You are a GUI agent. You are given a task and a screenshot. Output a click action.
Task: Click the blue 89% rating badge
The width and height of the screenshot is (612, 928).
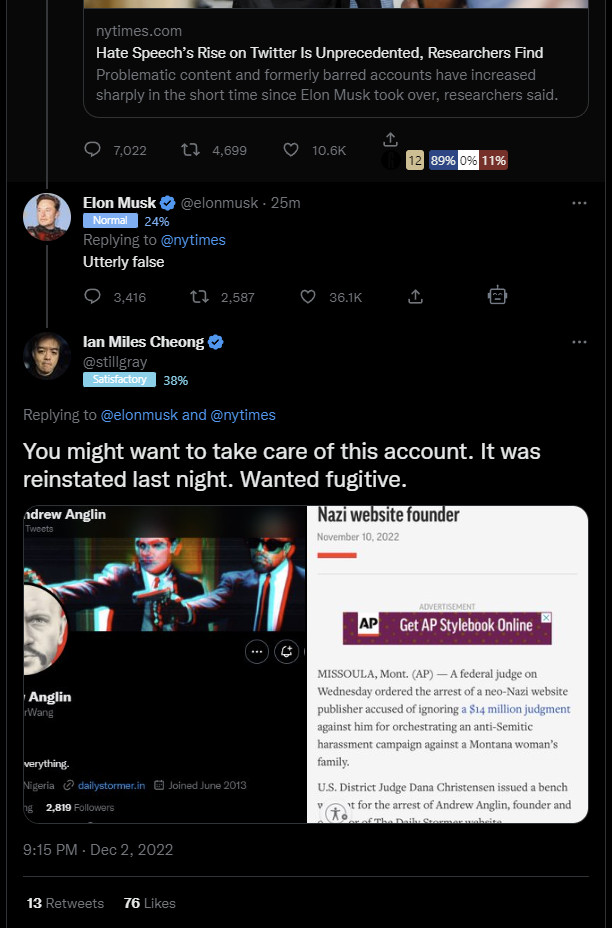pos(443,160)
